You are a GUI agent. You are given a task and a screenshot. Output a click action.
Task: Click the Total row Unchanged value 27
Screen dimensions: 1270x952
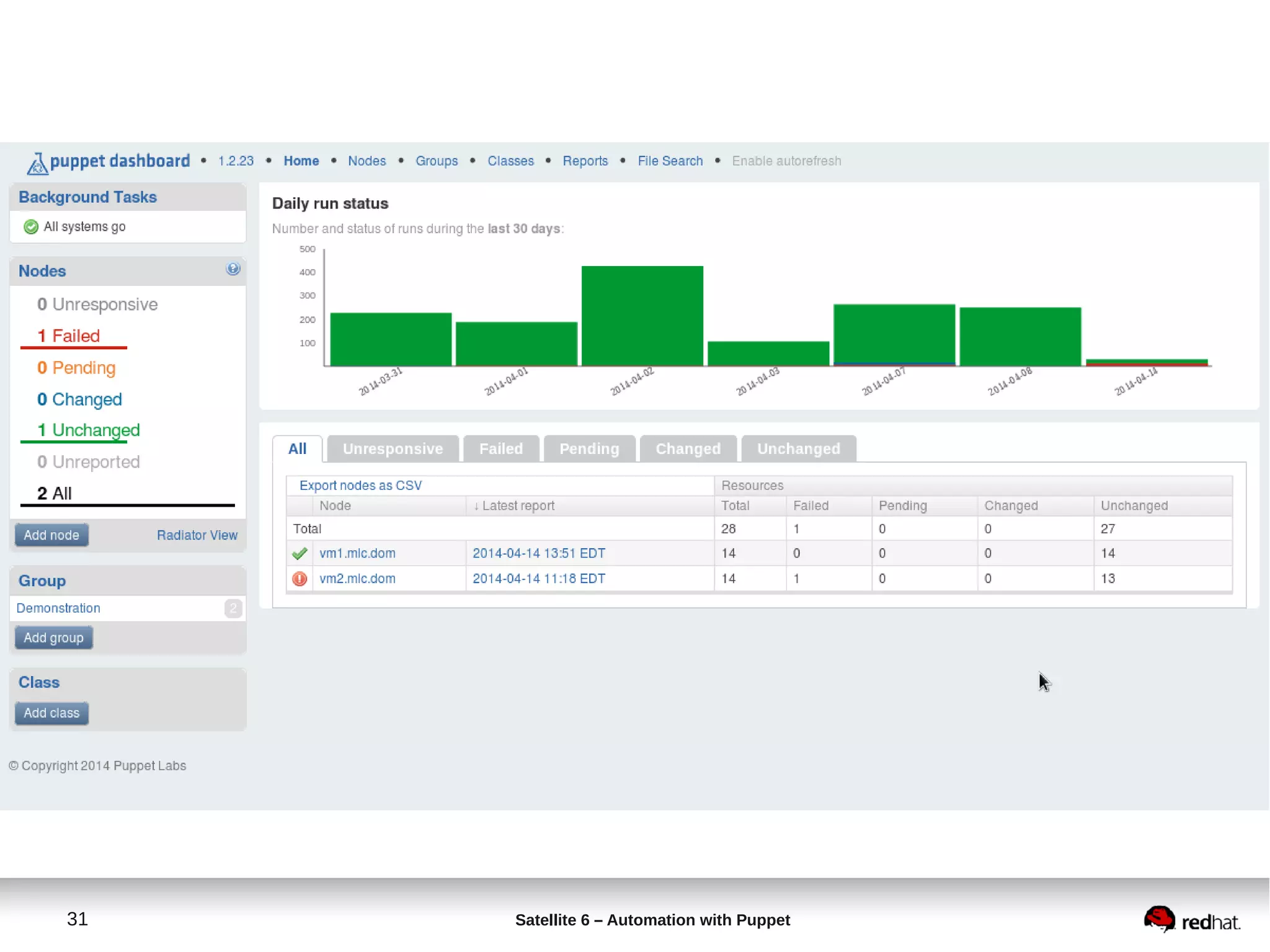[x=1108, y=529]
